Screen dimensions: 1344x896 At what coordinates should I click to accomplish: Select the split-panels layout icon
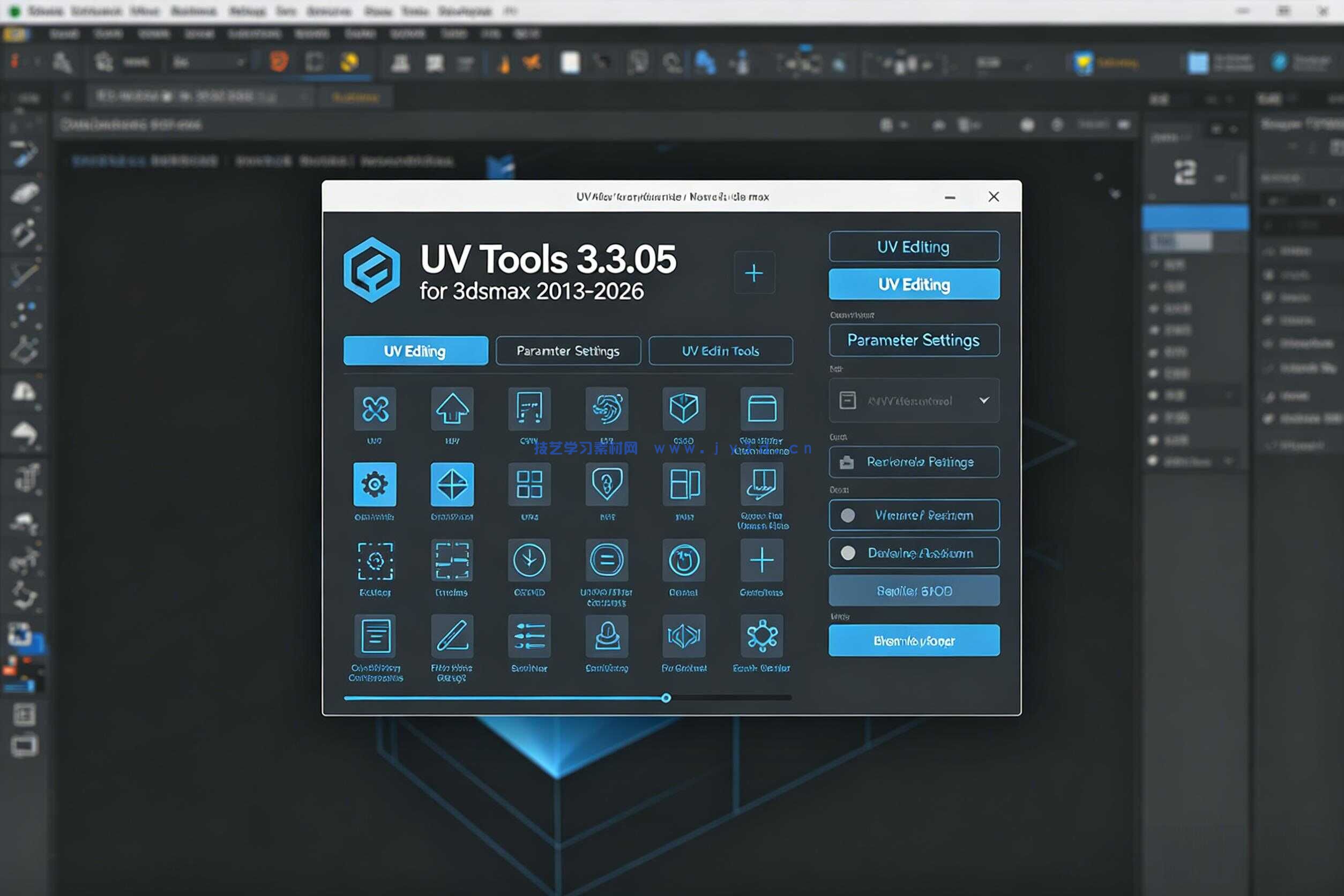point(684,484)
